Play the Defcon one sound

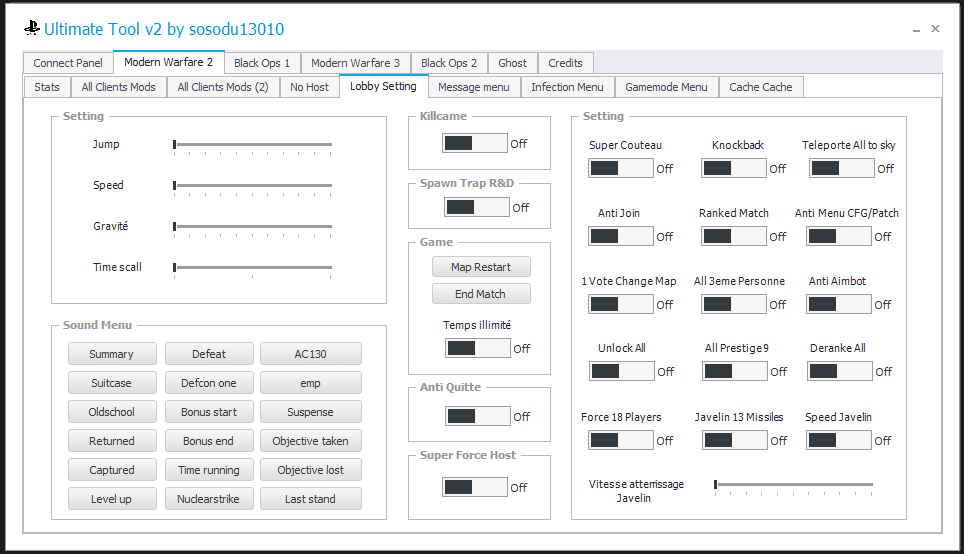[x=209, y=382]
